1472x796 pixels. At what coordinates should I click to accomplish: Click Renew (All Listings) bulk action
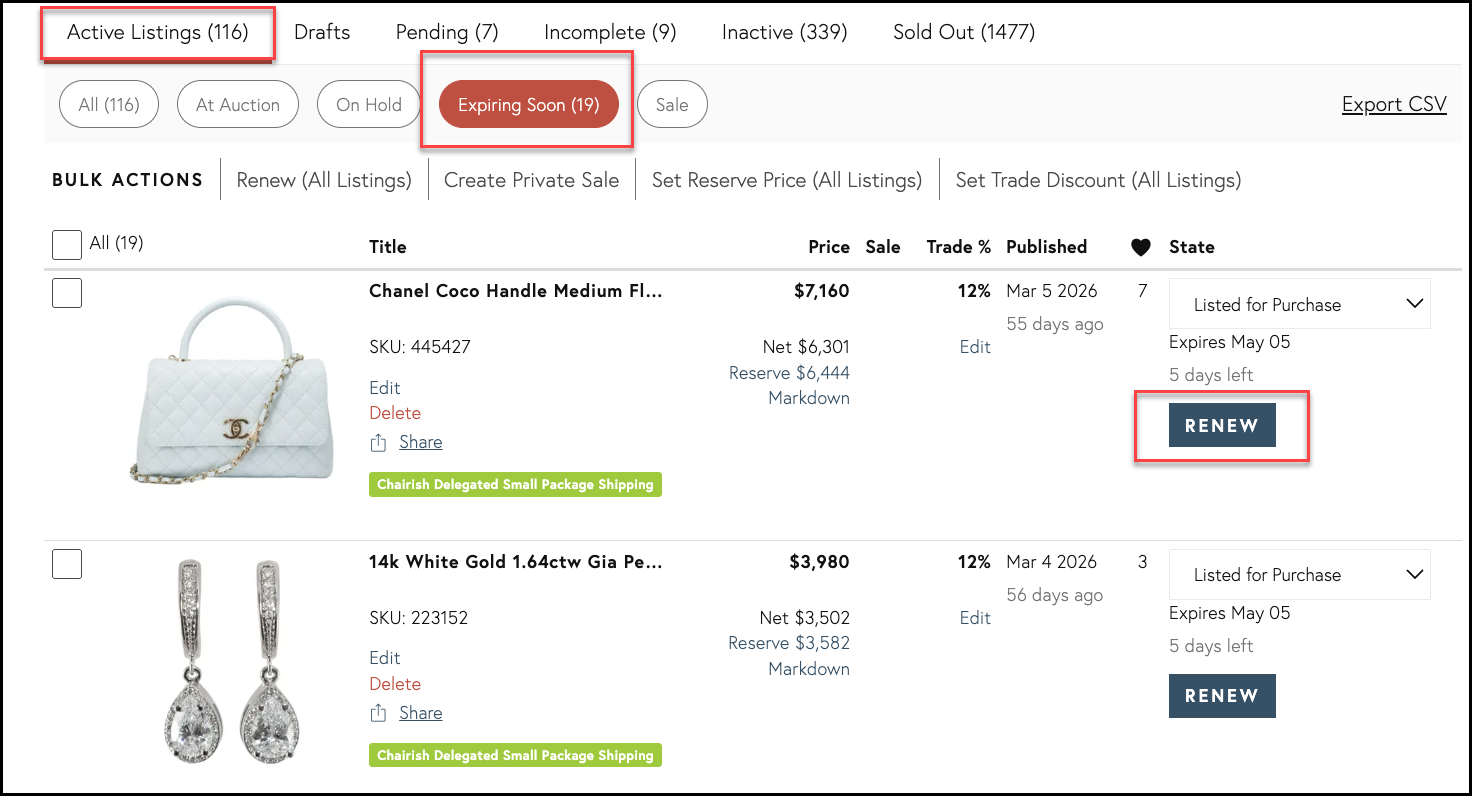coord(324,180)
